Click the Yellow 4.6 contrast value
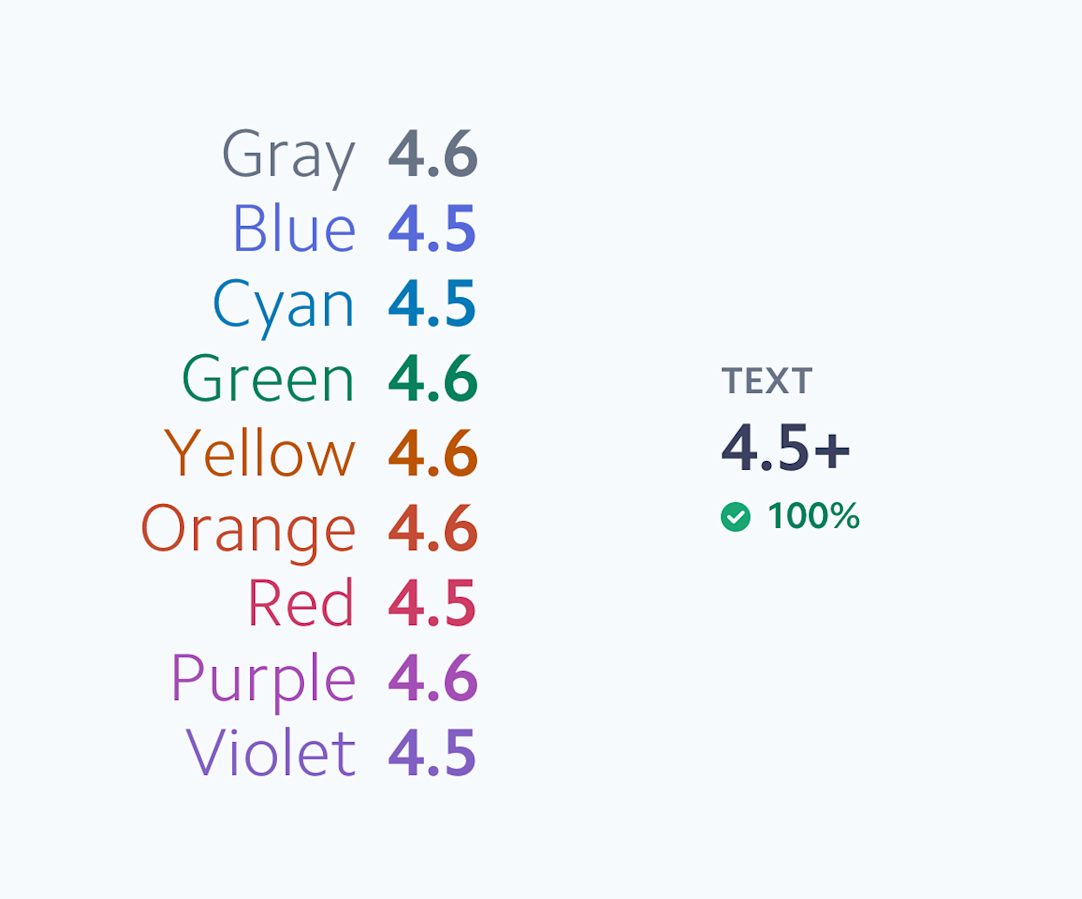1082x899 pixels. click(433, 453)
